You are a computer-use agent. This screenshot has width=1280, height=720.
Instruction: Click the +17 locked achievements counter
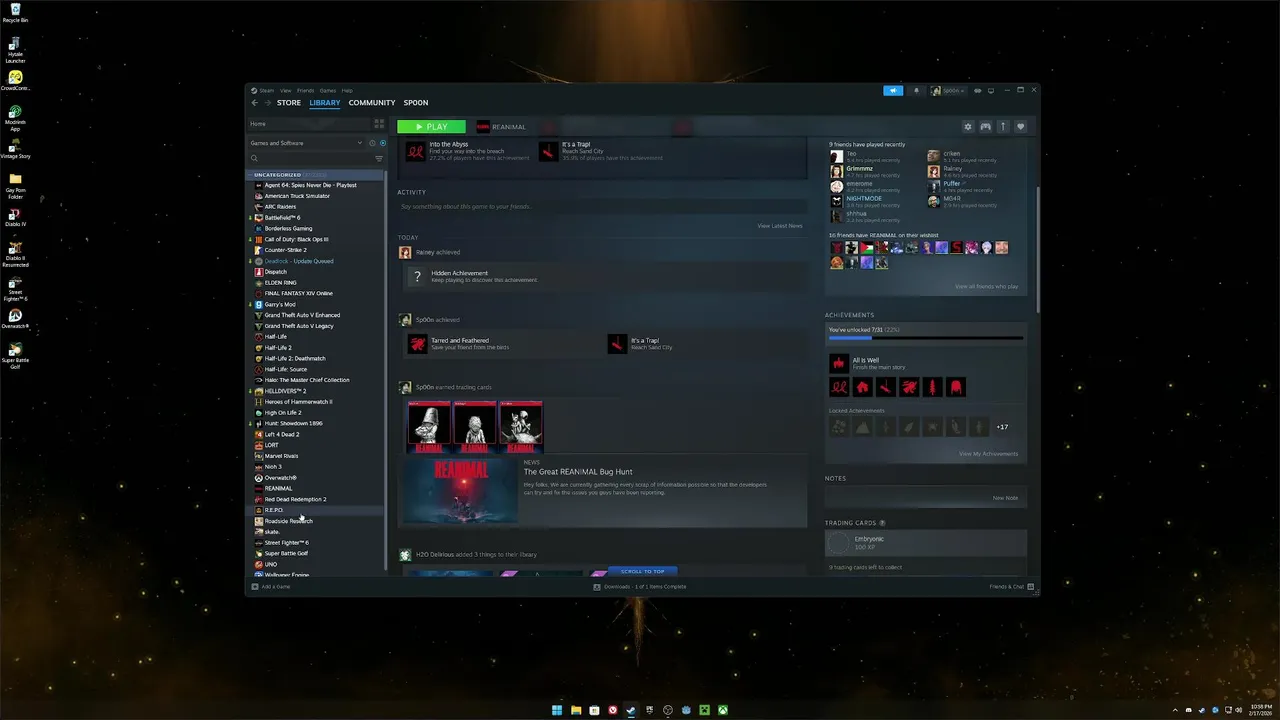(1002, 427)
